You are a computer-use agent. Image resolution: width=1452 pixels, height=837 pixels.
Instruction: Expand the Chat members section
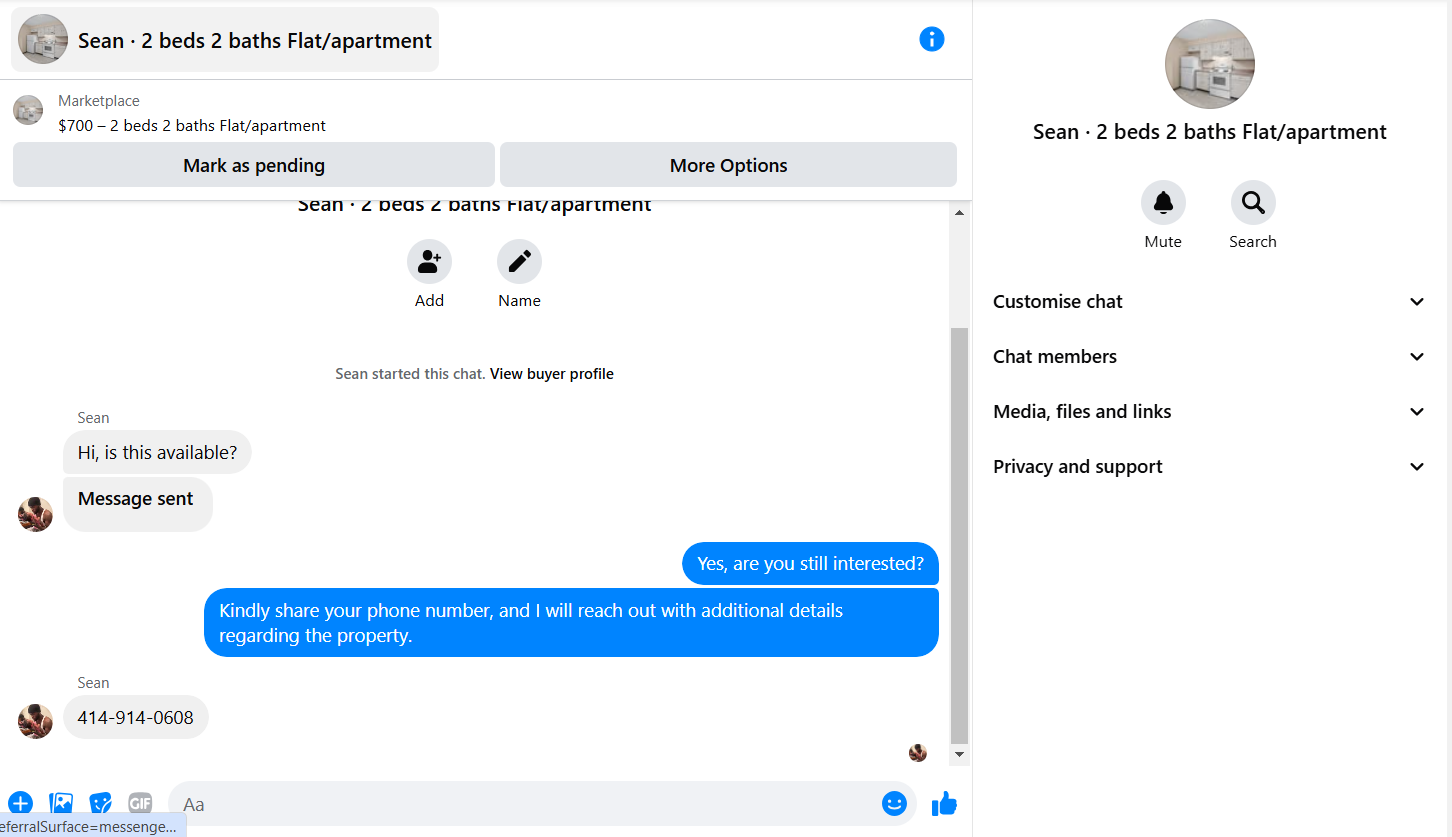point(1210,357)
